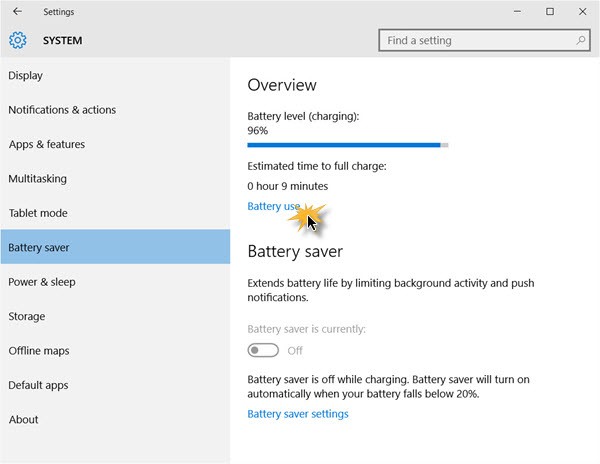Click the search magnifier icon

(580, 40)
